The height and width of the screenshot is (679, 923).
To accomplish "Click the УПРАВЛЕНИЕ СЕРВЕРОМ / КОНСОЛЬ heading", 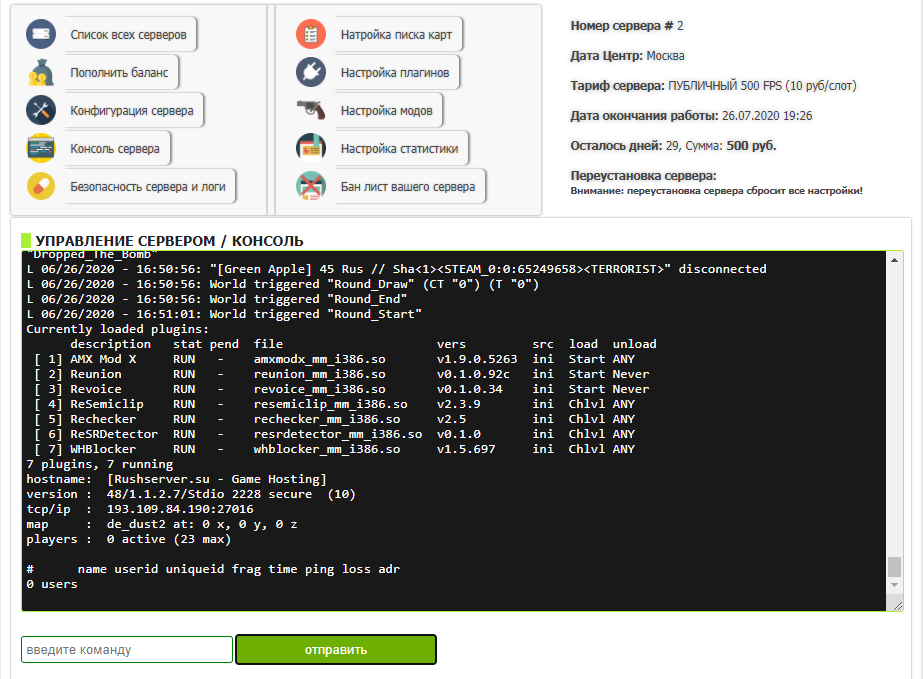I will click(x=170, y=241).
